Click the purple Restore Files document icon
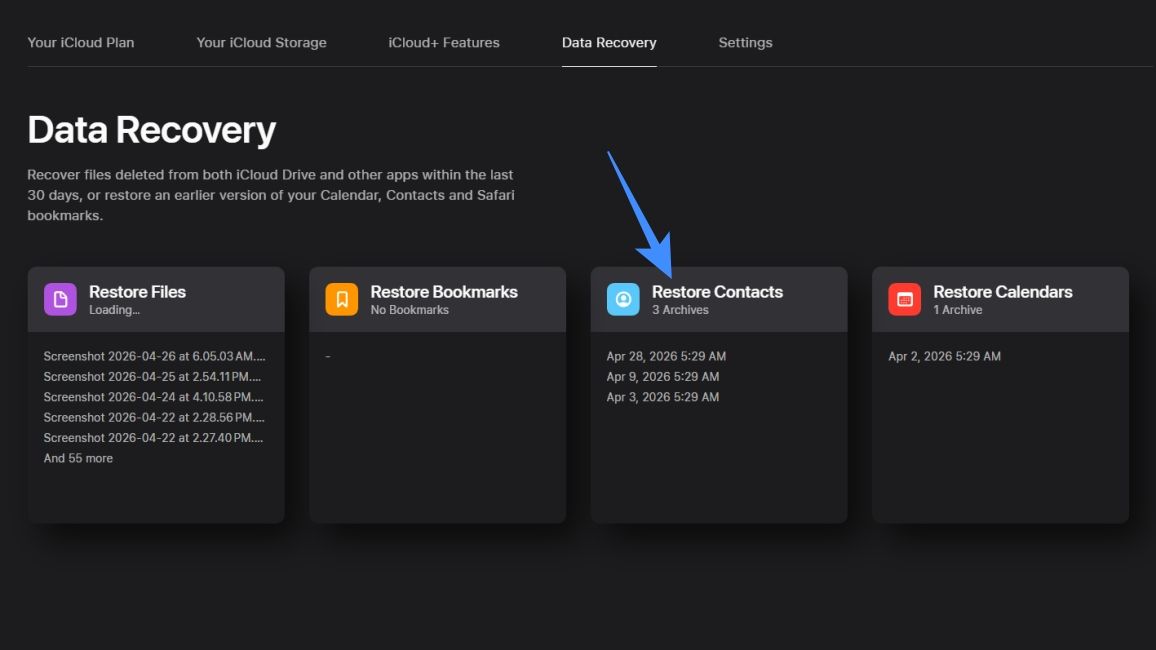1156x650 pixels. 60,299
